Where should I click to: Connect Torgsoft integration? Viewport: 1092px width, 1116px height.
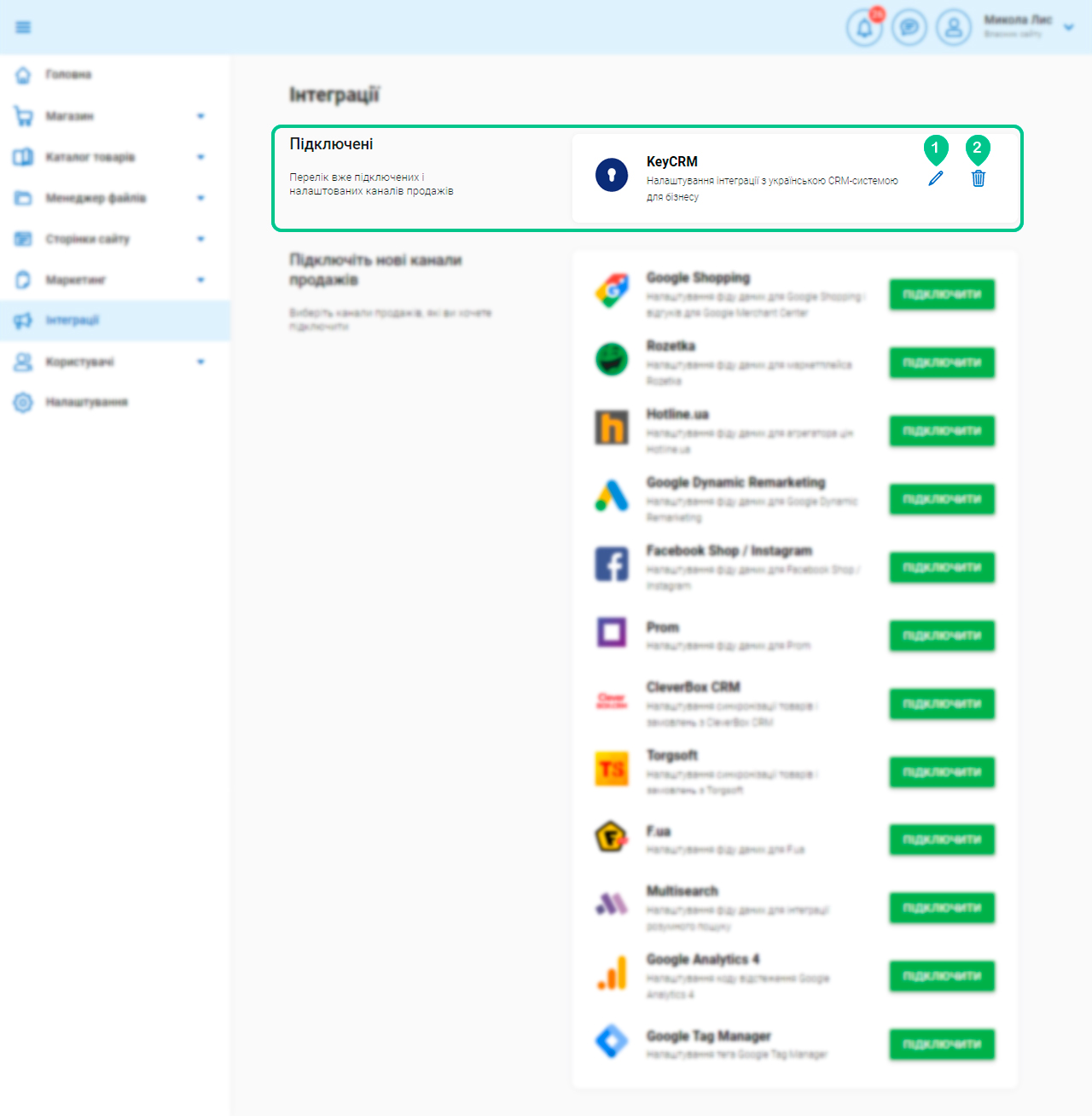click(942, 772)
